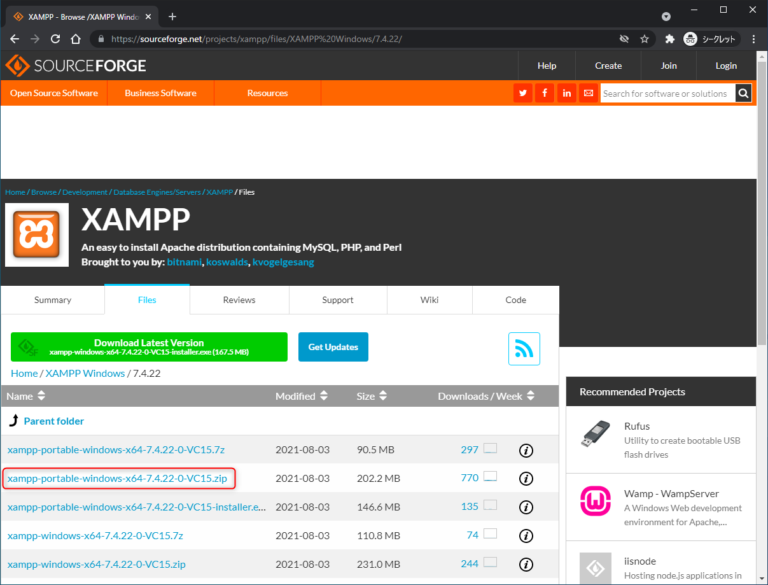
Task: Switch to the Summary tab
Action: coord(52,300)
